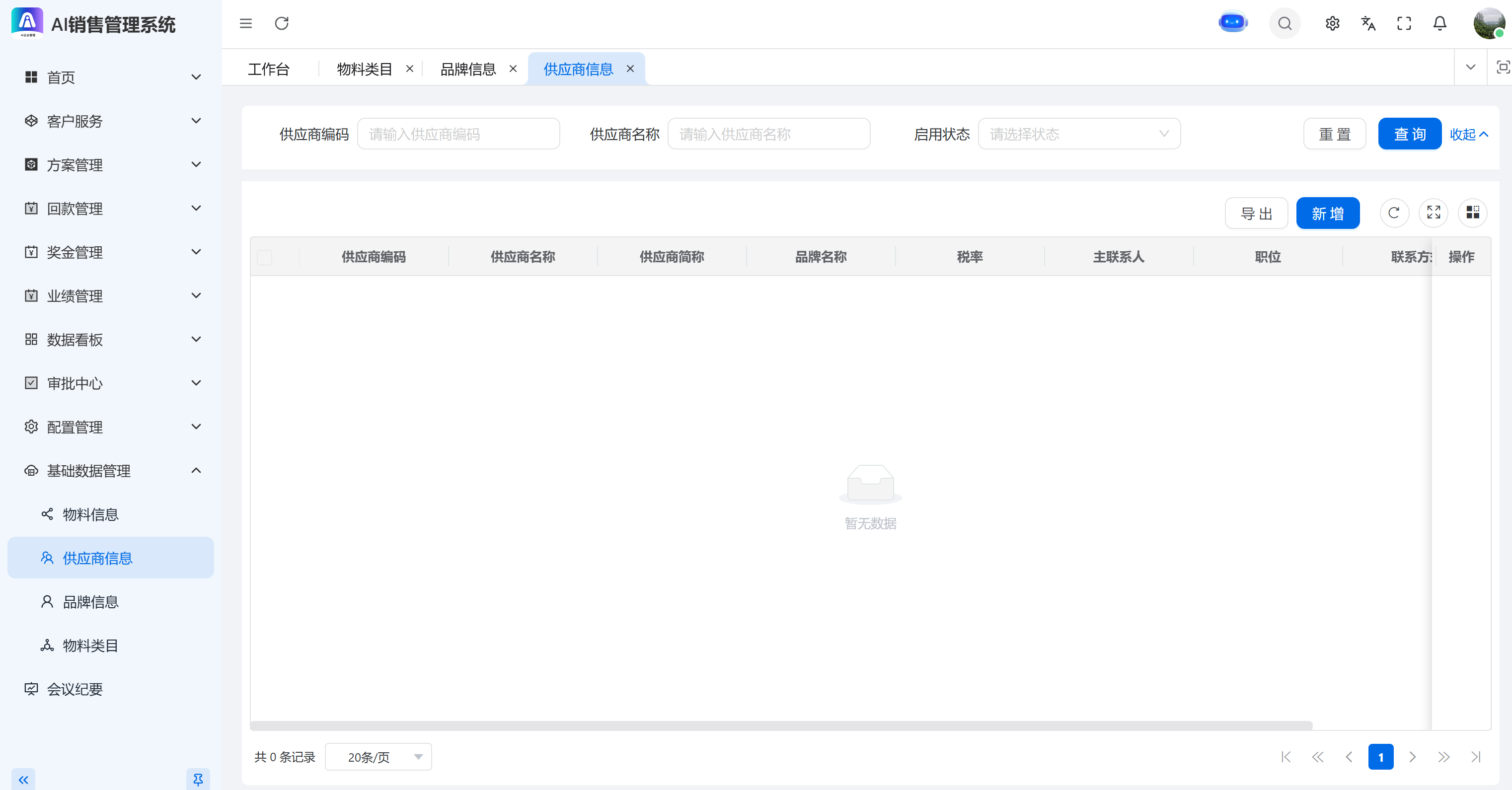The height and width of the screenshot is (790, 1512).
Task: Open the 20条/页 page size dropdown
Action: [x=378, y=757]
